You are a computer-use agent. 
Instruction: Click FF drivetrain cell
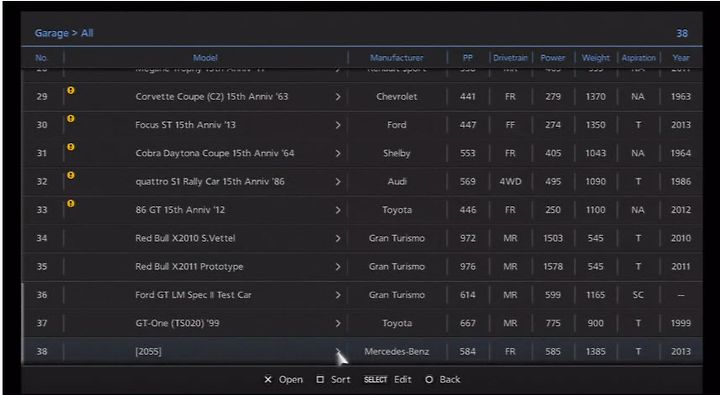tap(510, 125)
